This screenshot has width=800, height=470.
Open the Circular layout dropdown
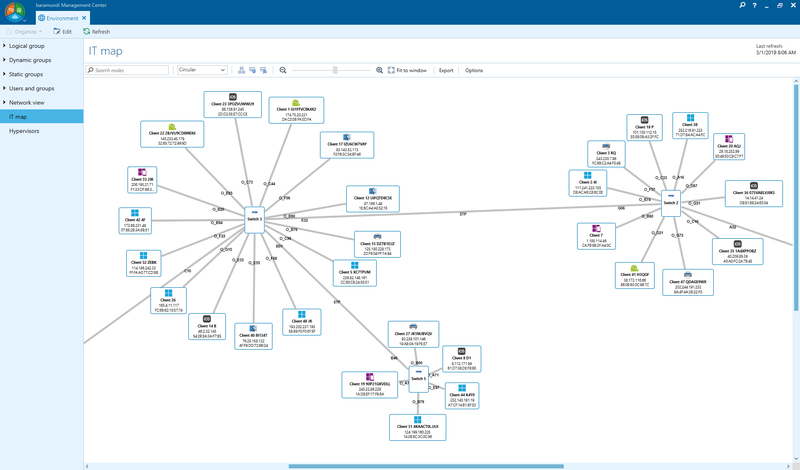point(202,71)
